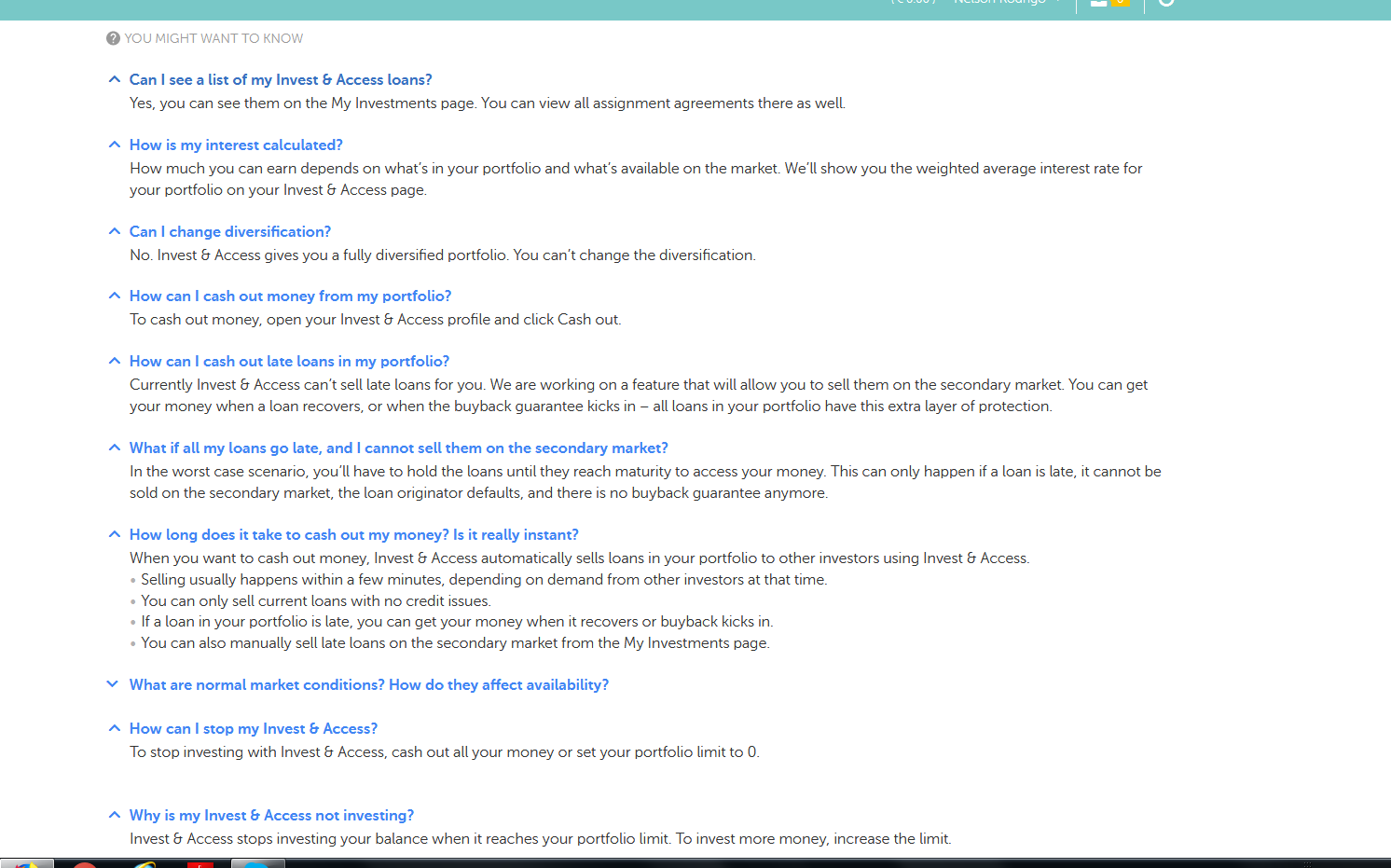Collapse chevron for 'How can I stop' question

tap(114, 728)
